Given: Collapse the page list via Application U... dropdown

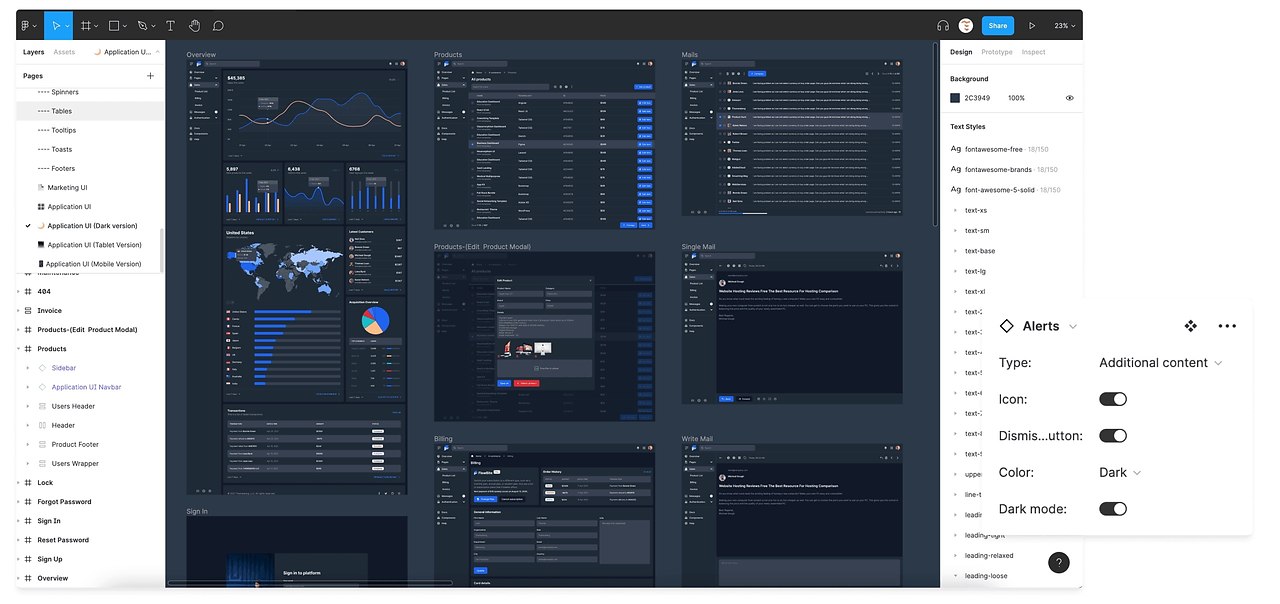Looking at the screenshot, I should coord(125,52).
